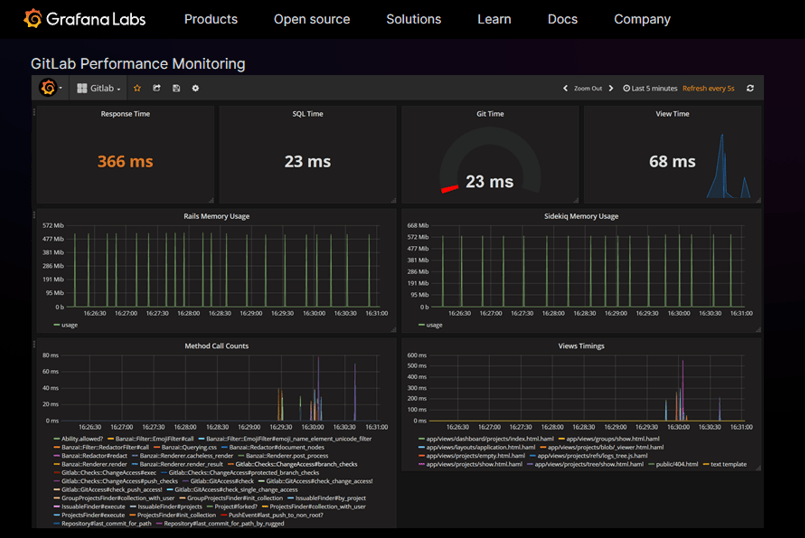
Task: Click the Docs link
Action: click(563, 20)
